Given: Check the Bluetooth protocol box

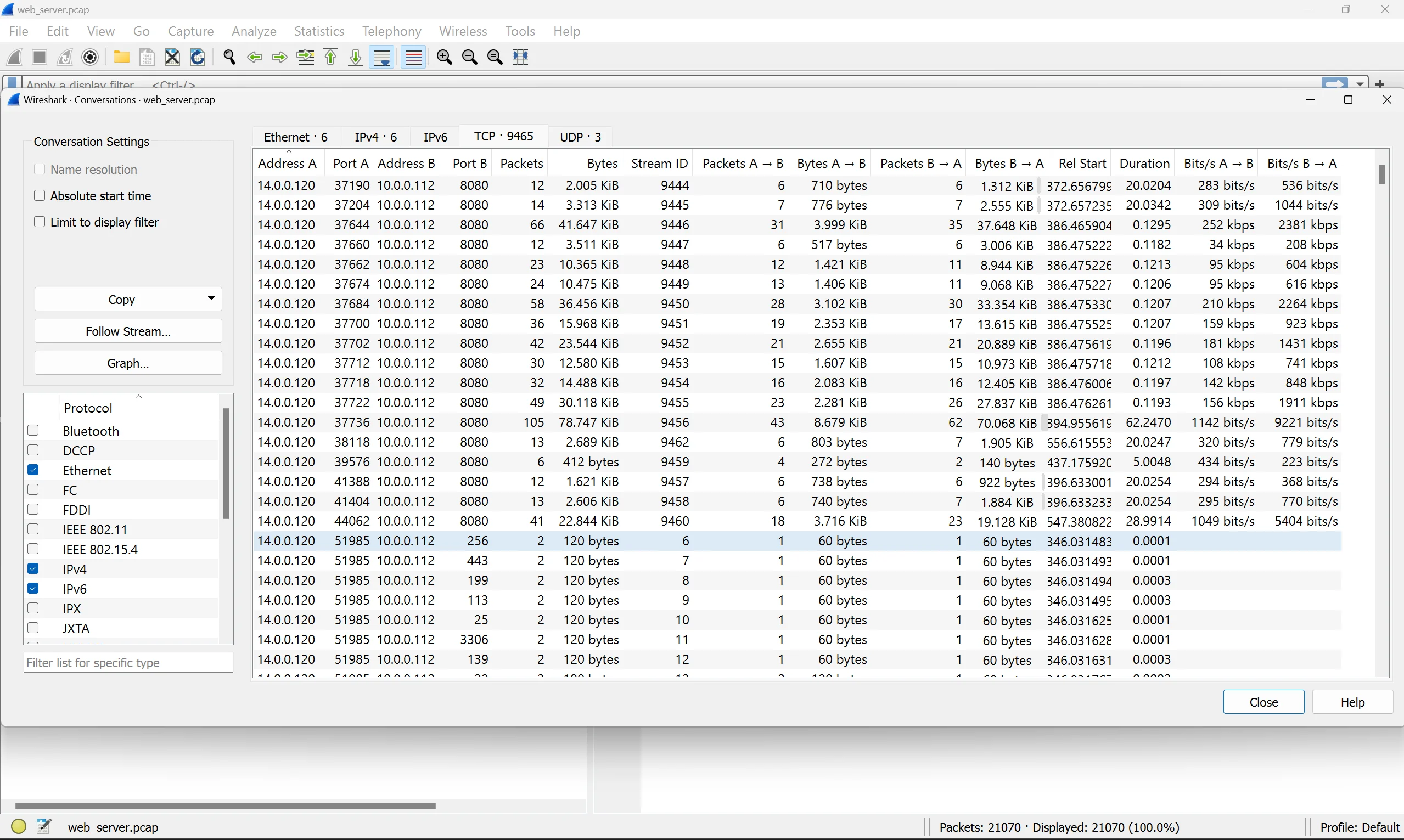Looking at the screenshot, I should tap(33, 430).
